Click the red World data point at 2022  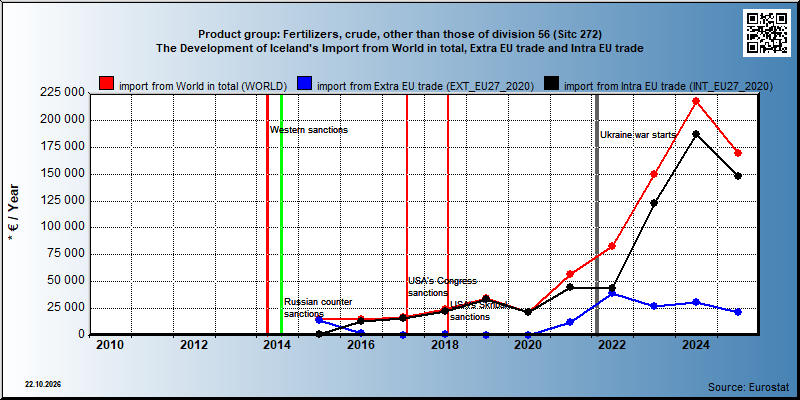(612, 246)
